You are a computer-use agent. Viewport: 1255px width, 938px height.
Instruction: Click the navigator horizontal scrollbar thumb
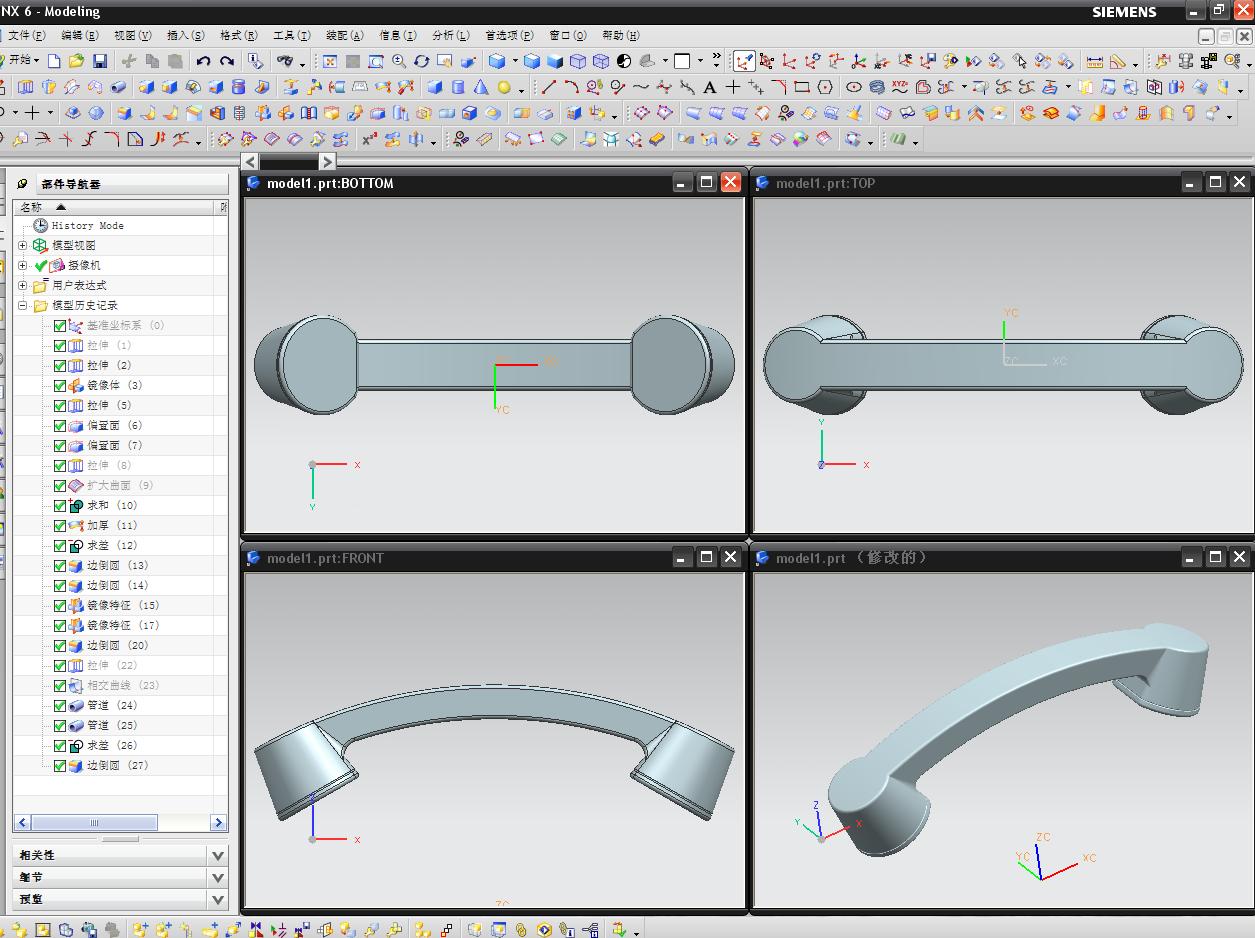(x=95, y=823)
